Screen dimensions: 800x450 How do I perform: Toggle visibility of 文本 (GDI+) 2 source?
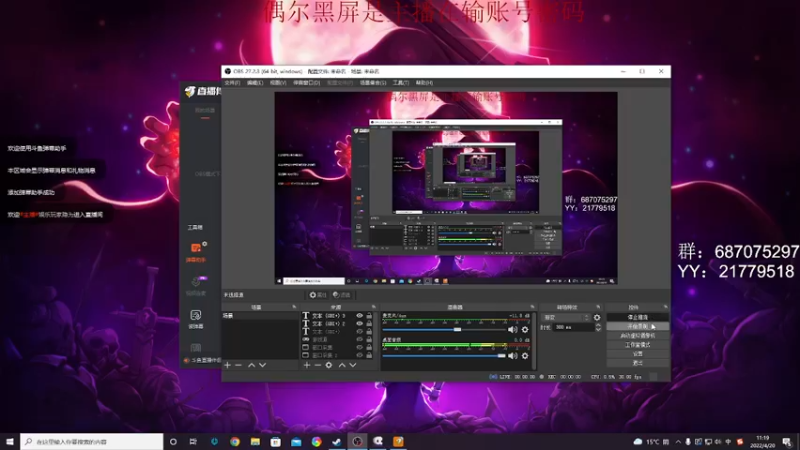point(360,323)
